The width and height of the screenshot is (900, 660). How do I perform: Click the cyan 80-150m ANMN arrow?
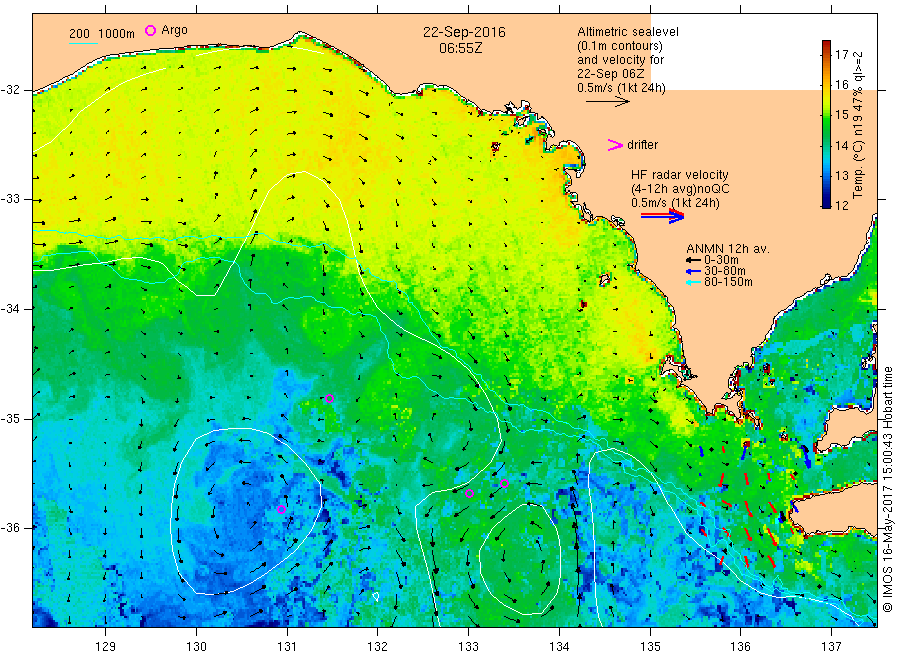pyautogui.click(x=693, y=282)
